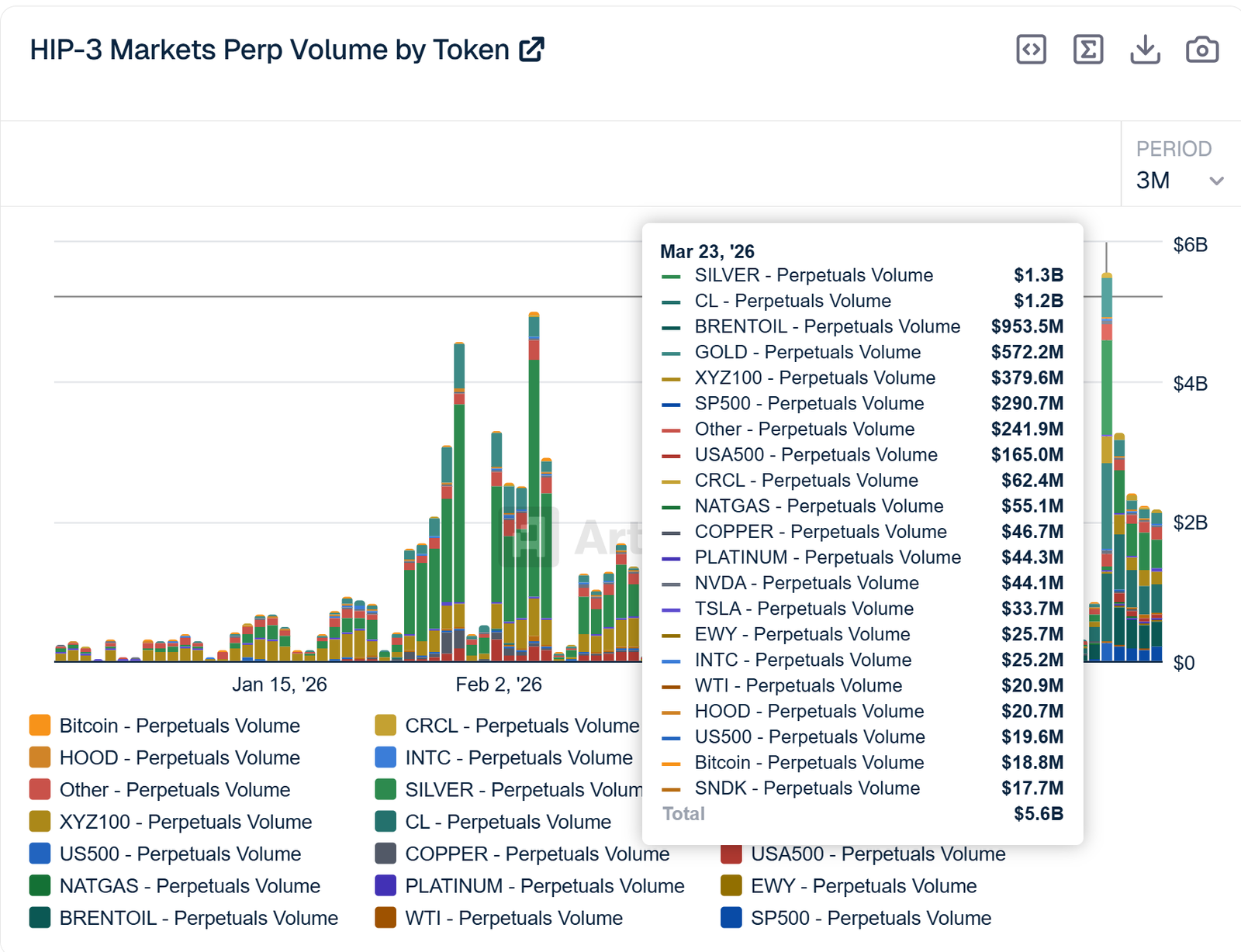Hide the WTI - Perpetuals Volume series
Image resolution: width=1241 pixels, height=952 pixels.
[x=513, y=917]
